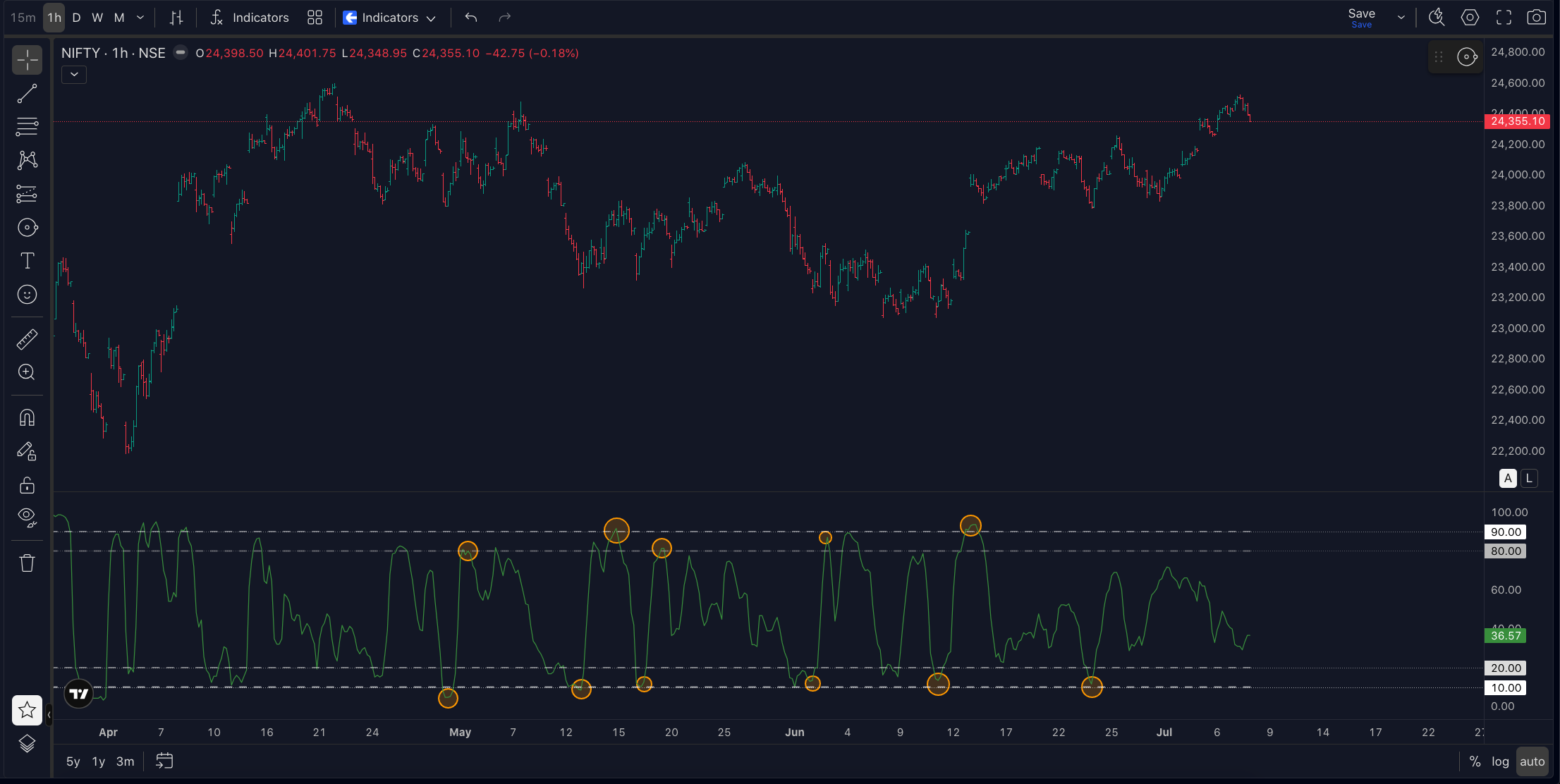This screenshot has height=784, width=1560.
Task: Click the 24,355.10 current price label
Action: click(x=1518, y=121)
